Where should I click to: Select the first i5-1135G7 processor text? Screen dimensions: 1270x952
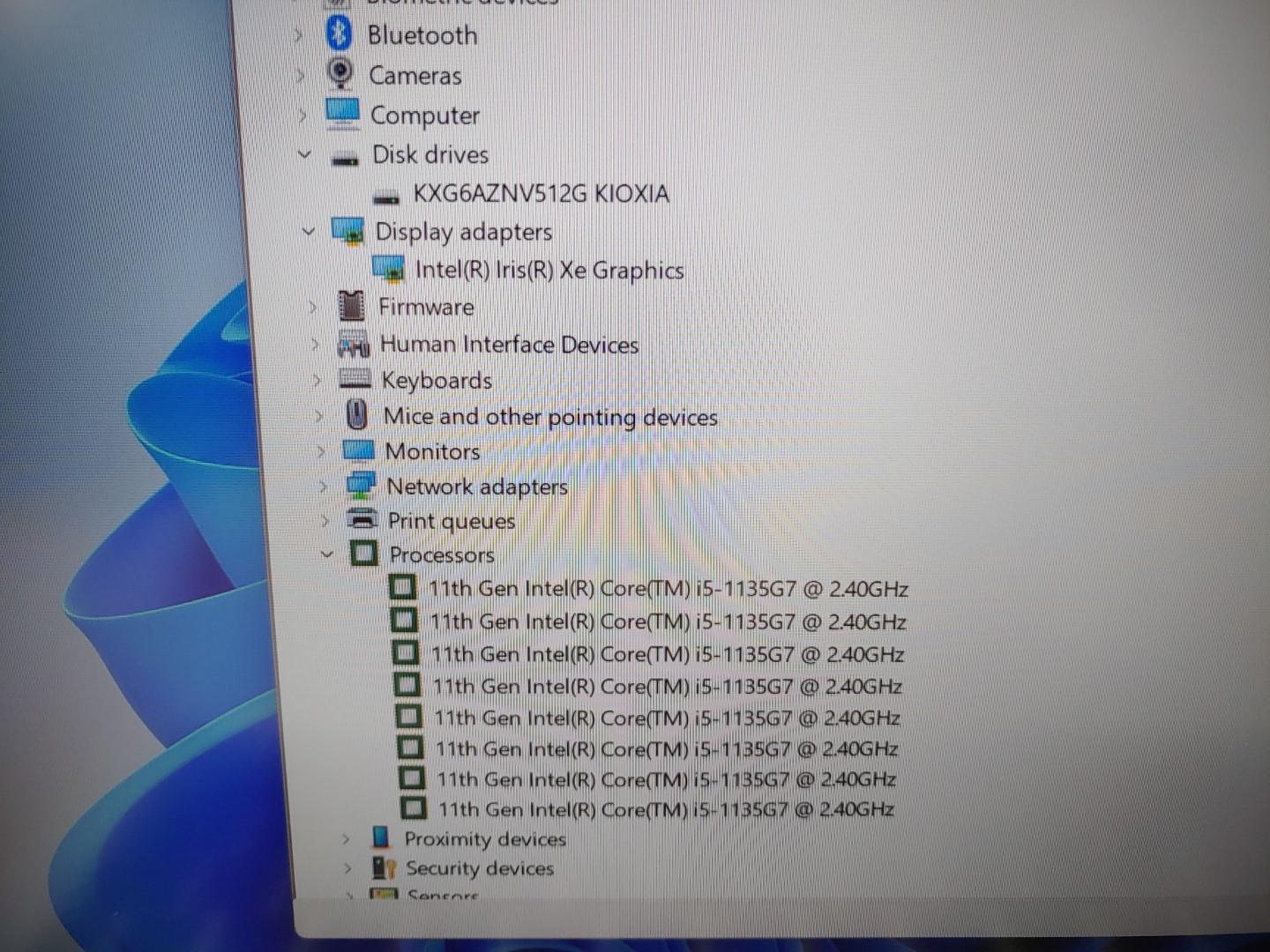(669, 588)
